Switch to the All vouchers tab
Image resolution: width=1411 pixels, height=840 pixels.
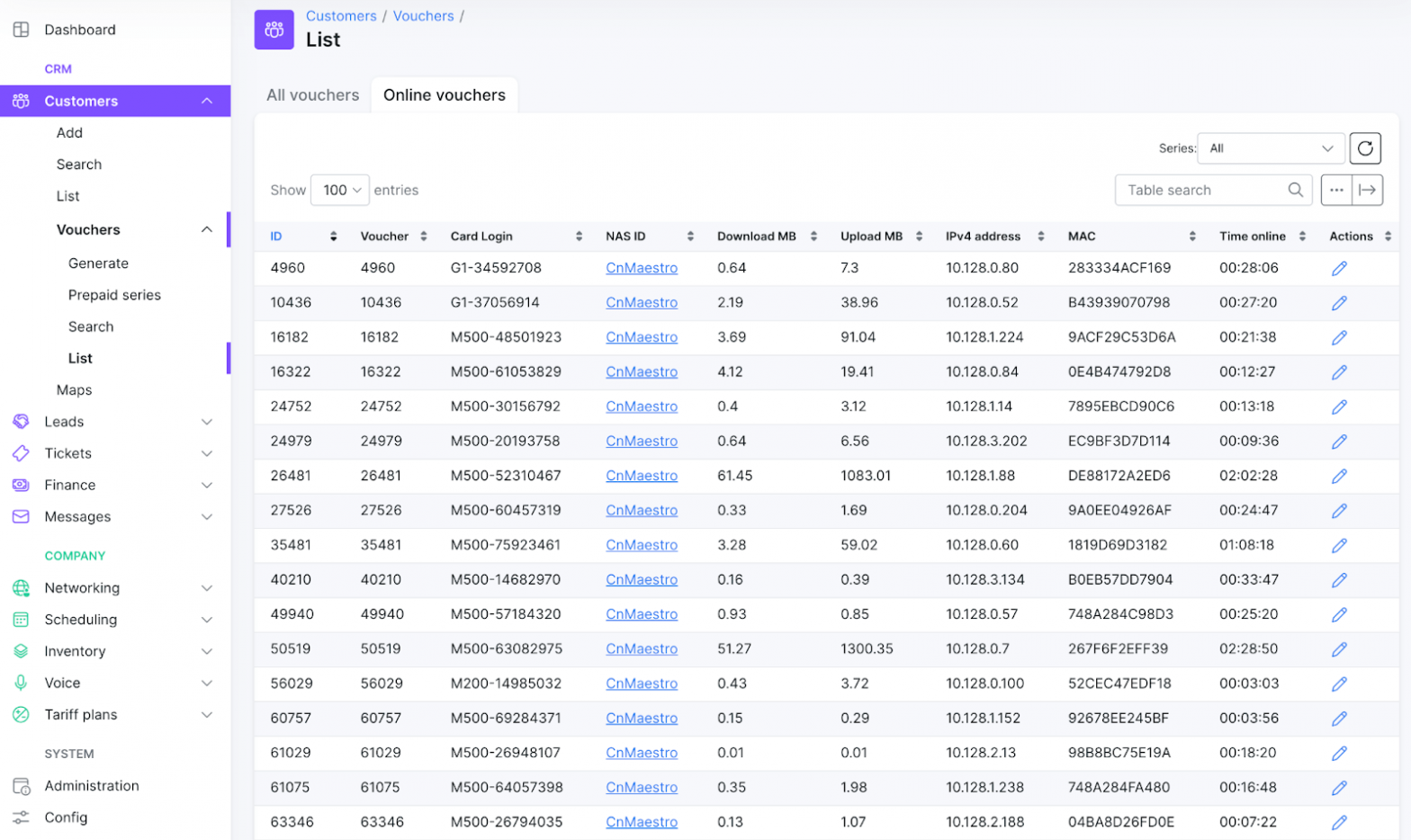point(312,95)
